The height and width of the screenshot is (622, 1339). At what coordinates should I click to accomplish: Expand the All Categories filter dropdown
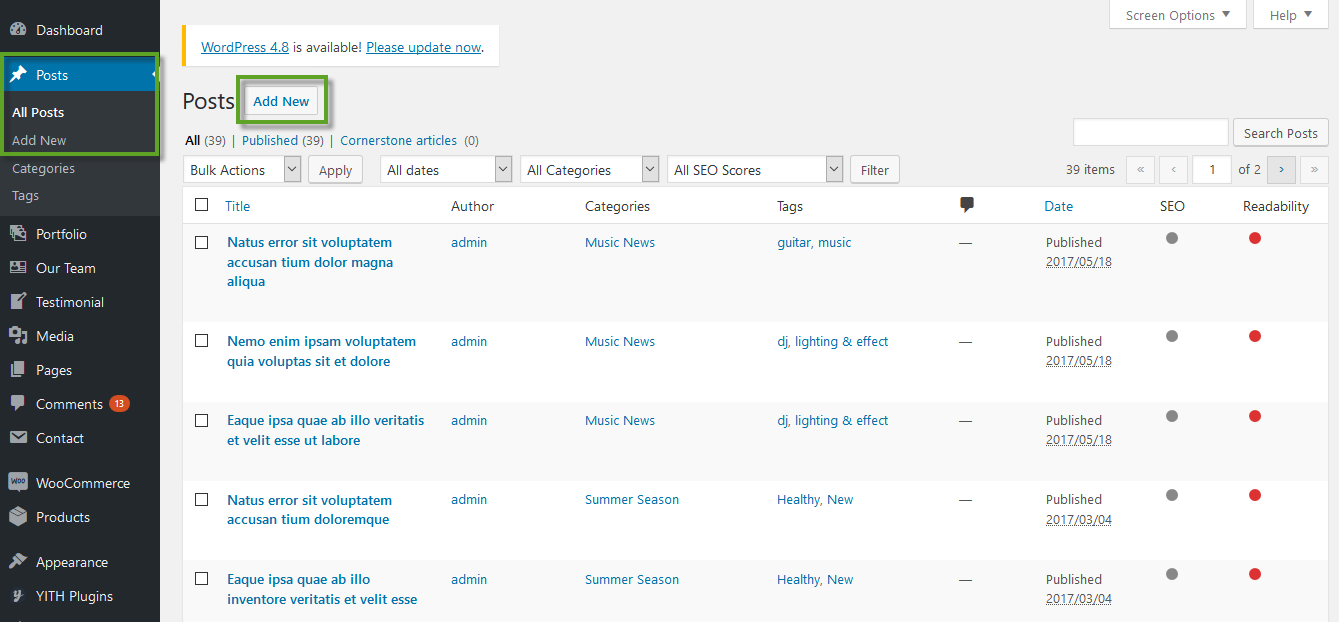(x=589, y=170)
